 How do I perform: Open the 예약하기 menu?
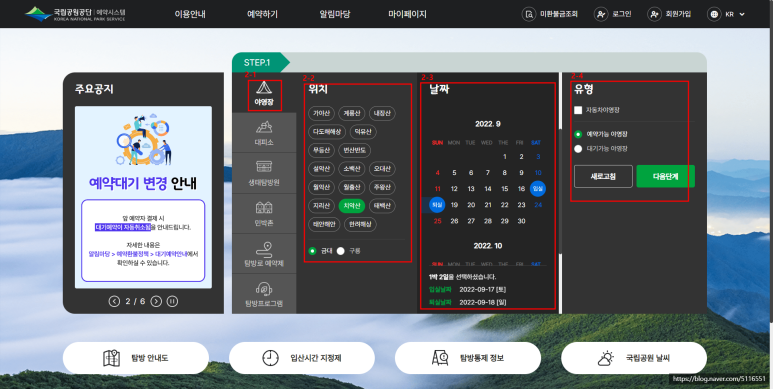pyautogui.click(x=262, y=14)
